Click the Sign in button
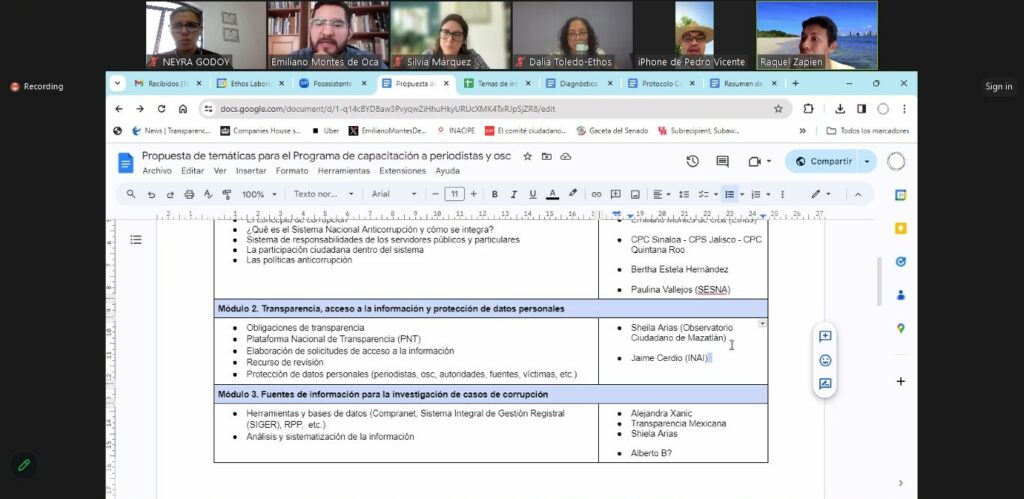This screenshot has width=1024, height=499. (998, 86)
